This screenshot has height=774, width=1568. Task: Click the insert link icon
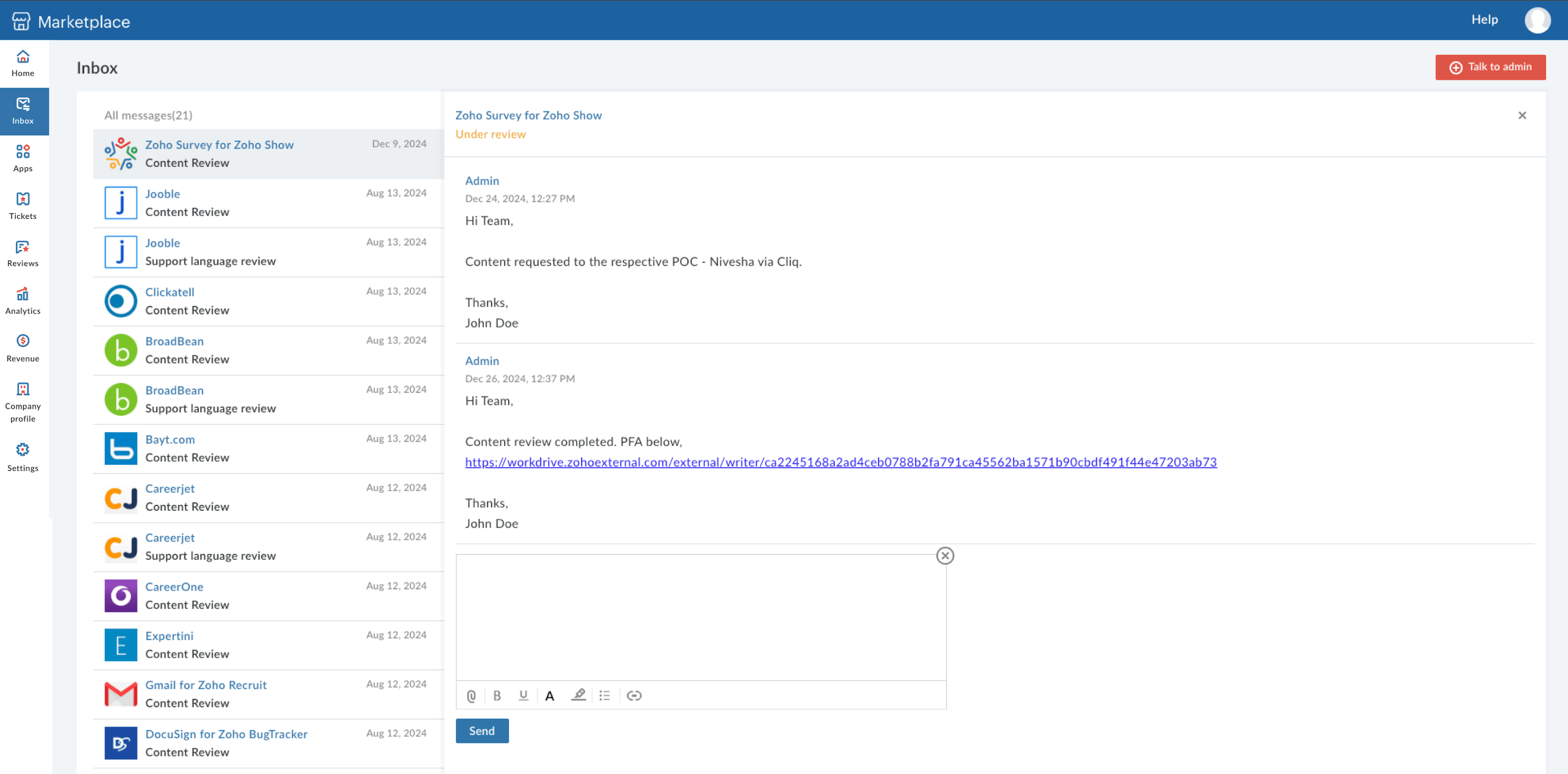click(633, 695)
